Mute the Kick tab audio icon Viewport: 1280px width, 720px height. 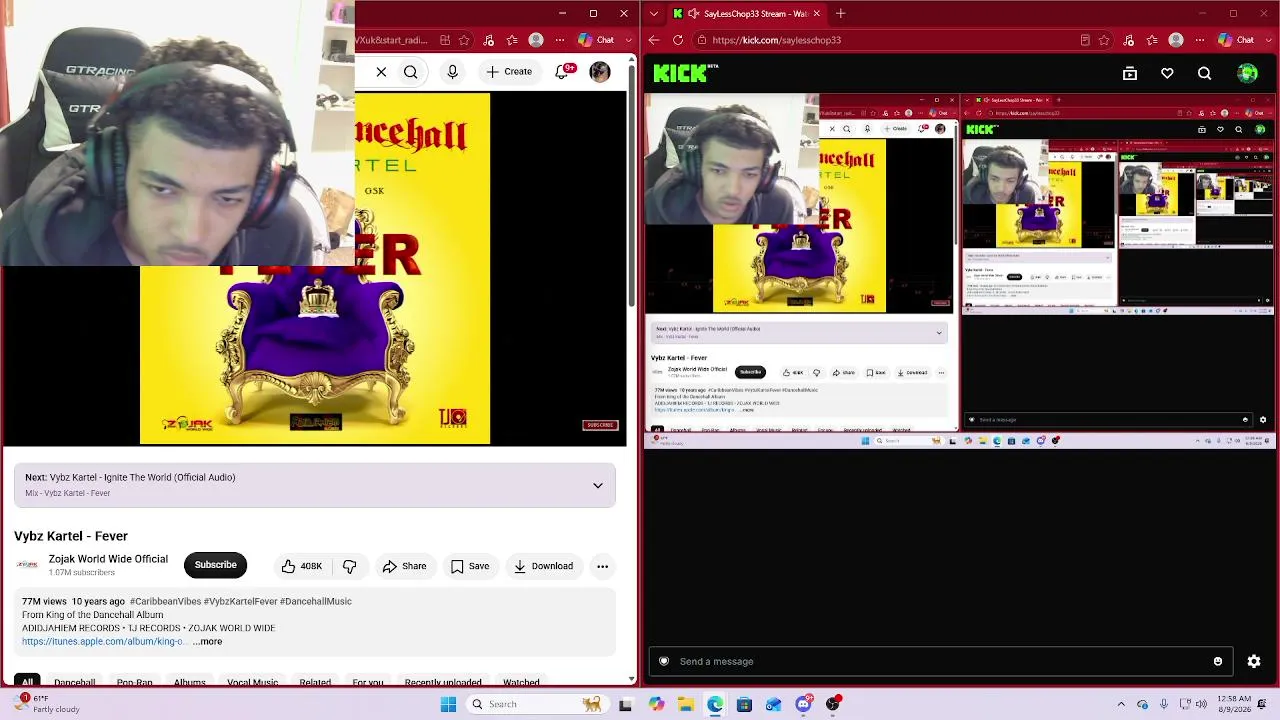point(694,14)
